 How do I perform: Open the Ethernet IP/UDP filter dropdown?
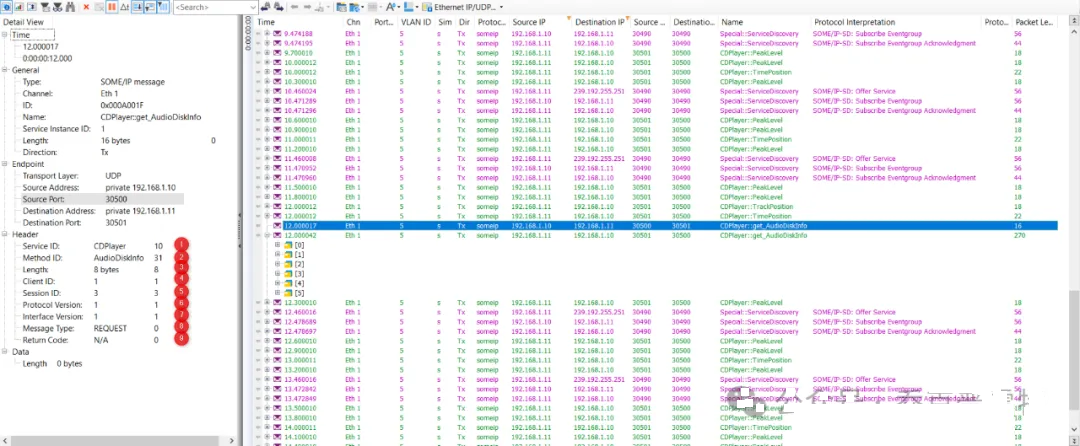500,7
